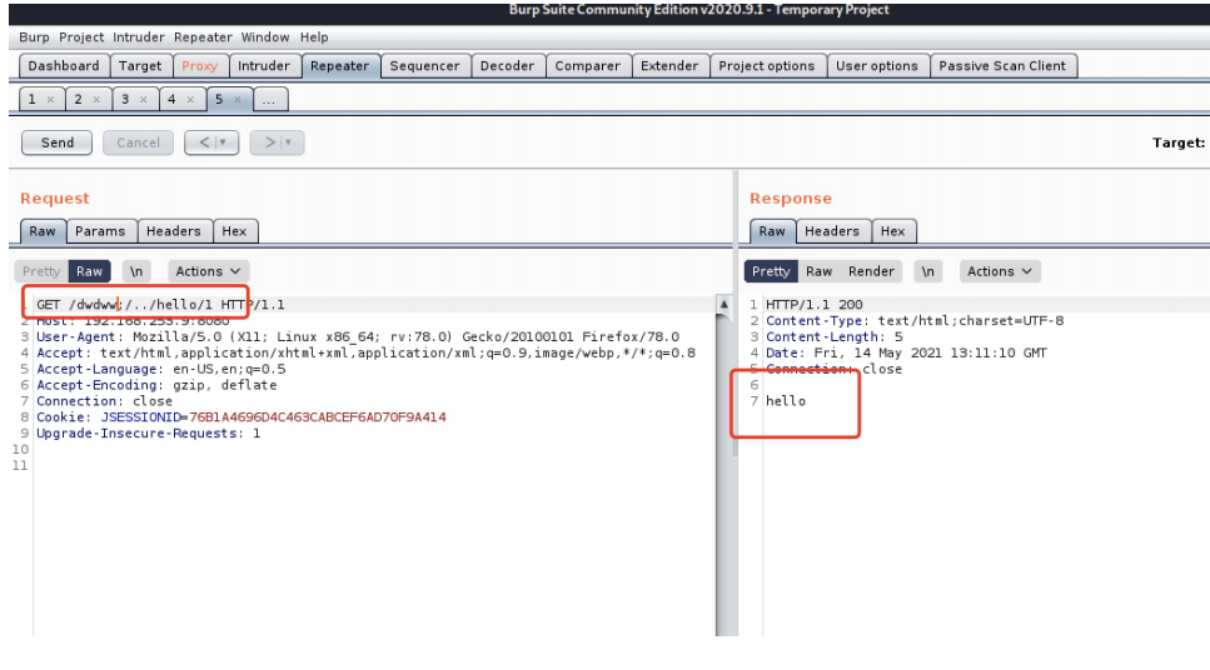This screenshot has height=670, width=1210.
Task: Click the JSESSIONID cookie value
Action: tap(317, 417)
